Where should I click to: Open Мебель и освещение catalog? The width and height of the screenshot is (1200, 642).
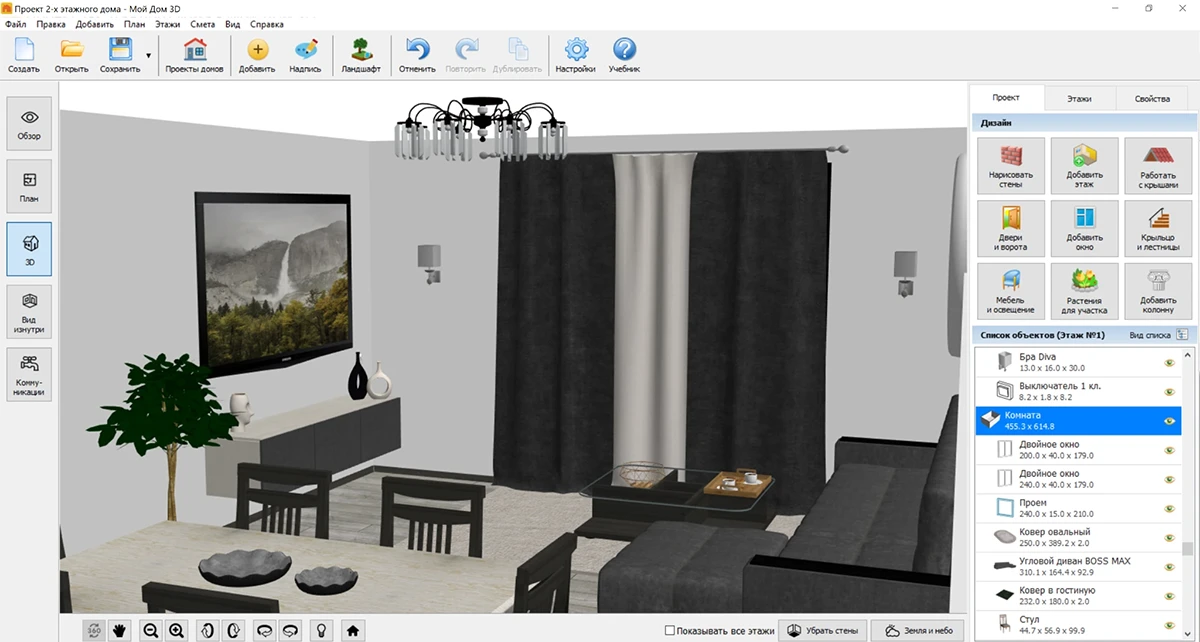[x=1012, y=291]
